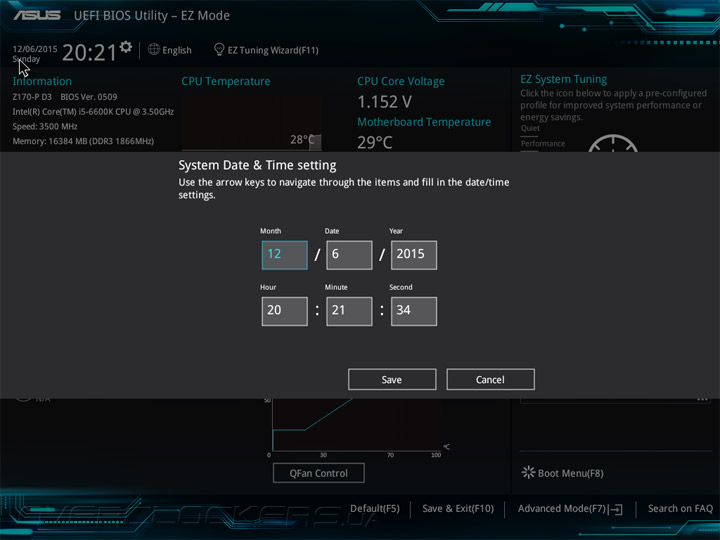The image size is (720, 540).
Task: Select the Quiet tuning profile
Action: pos(530,128)
